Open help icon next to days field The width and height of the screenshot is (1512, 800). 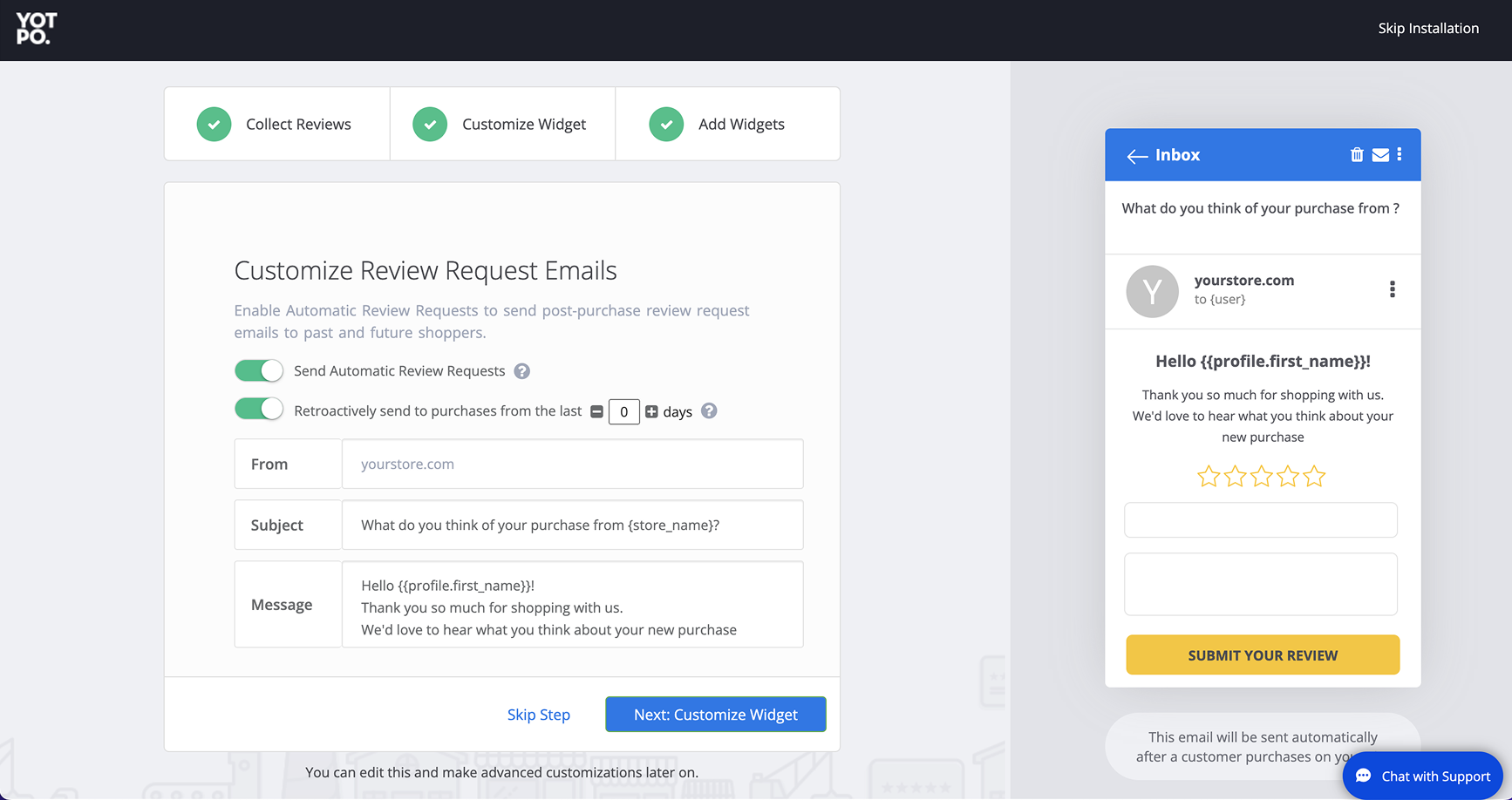[709, 410]
